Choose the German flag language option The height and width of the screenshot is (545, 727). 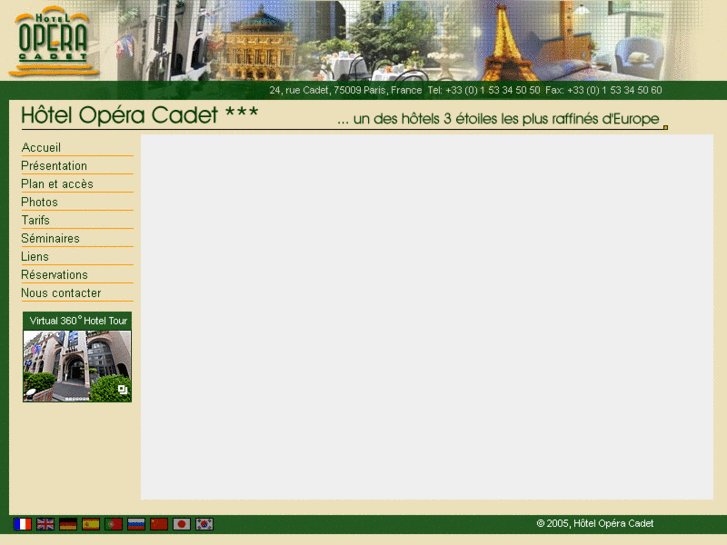click(68, 524)
